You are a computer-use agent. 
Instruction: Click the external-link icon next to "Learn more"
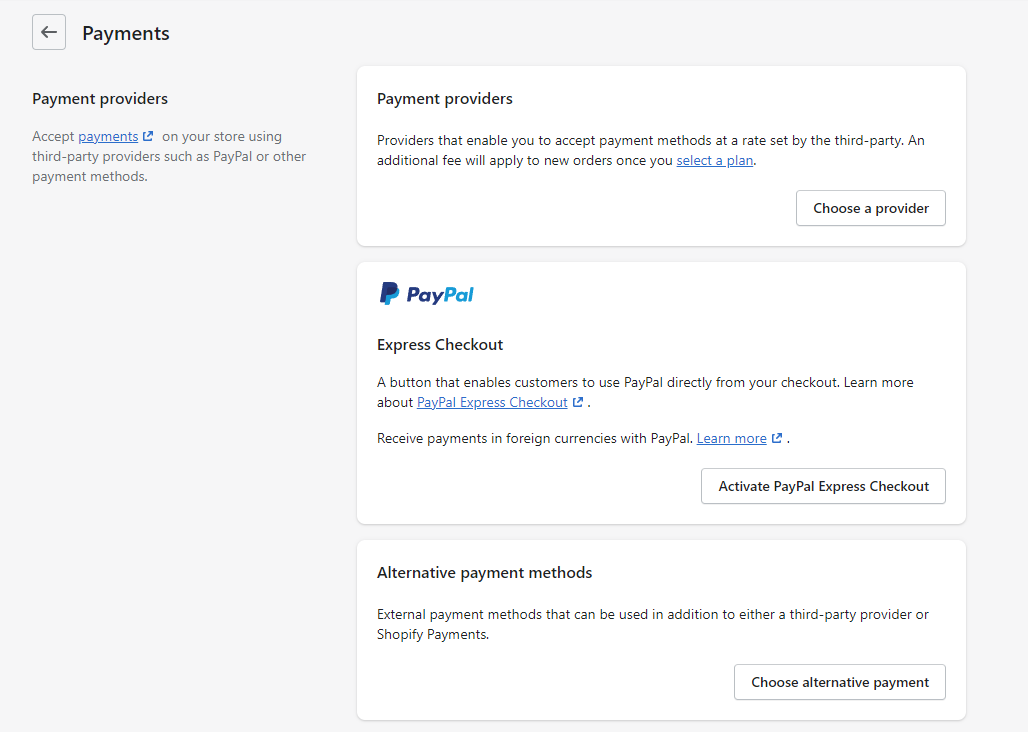tap(776, 437)
